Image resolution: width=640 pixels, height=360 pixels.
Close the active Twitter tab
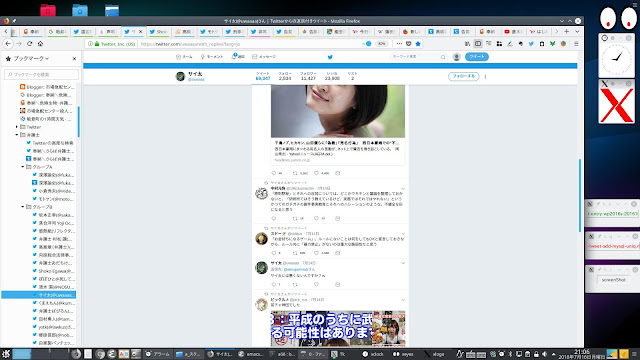coord(141,31)
